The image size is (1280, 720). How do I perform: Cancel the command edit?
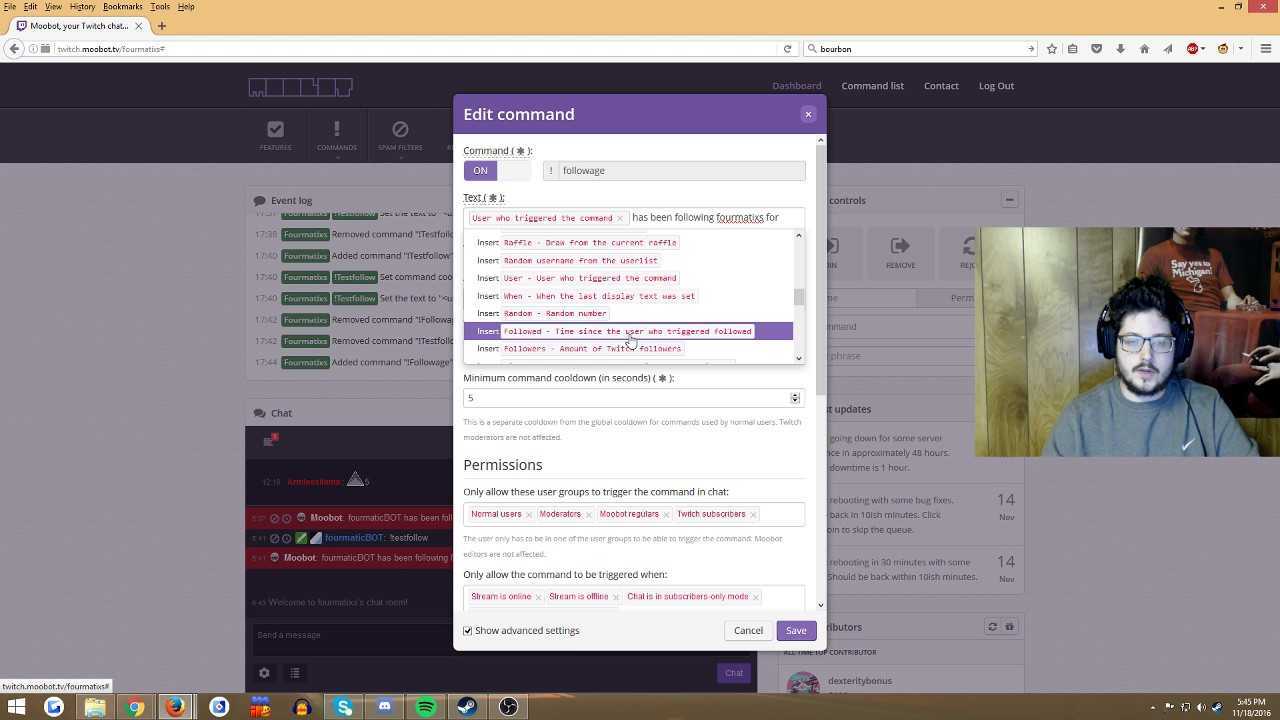click(748, 631)
